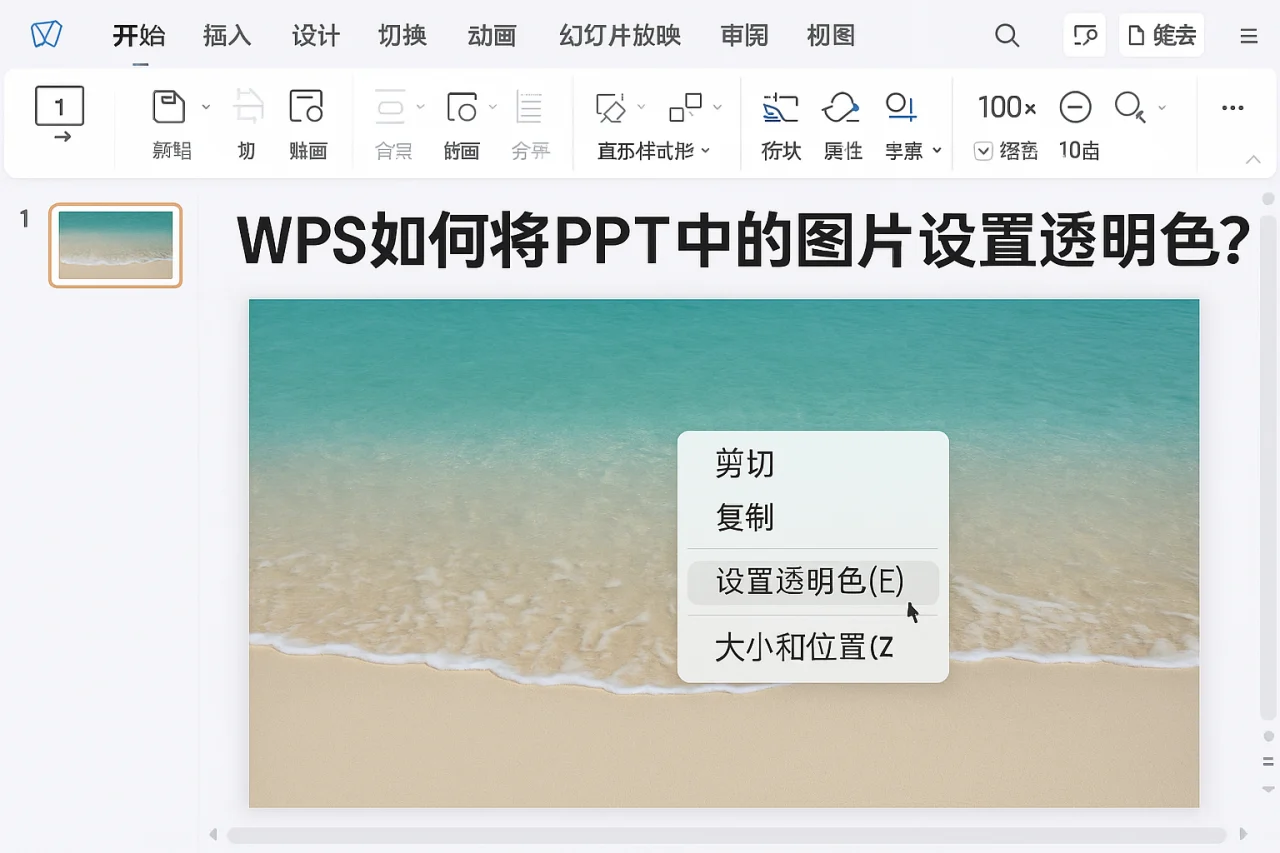Click the WPS logo icon top left
Image resolution: width=1280 pixels, height=853 pixels.
(x=44, y=34)
